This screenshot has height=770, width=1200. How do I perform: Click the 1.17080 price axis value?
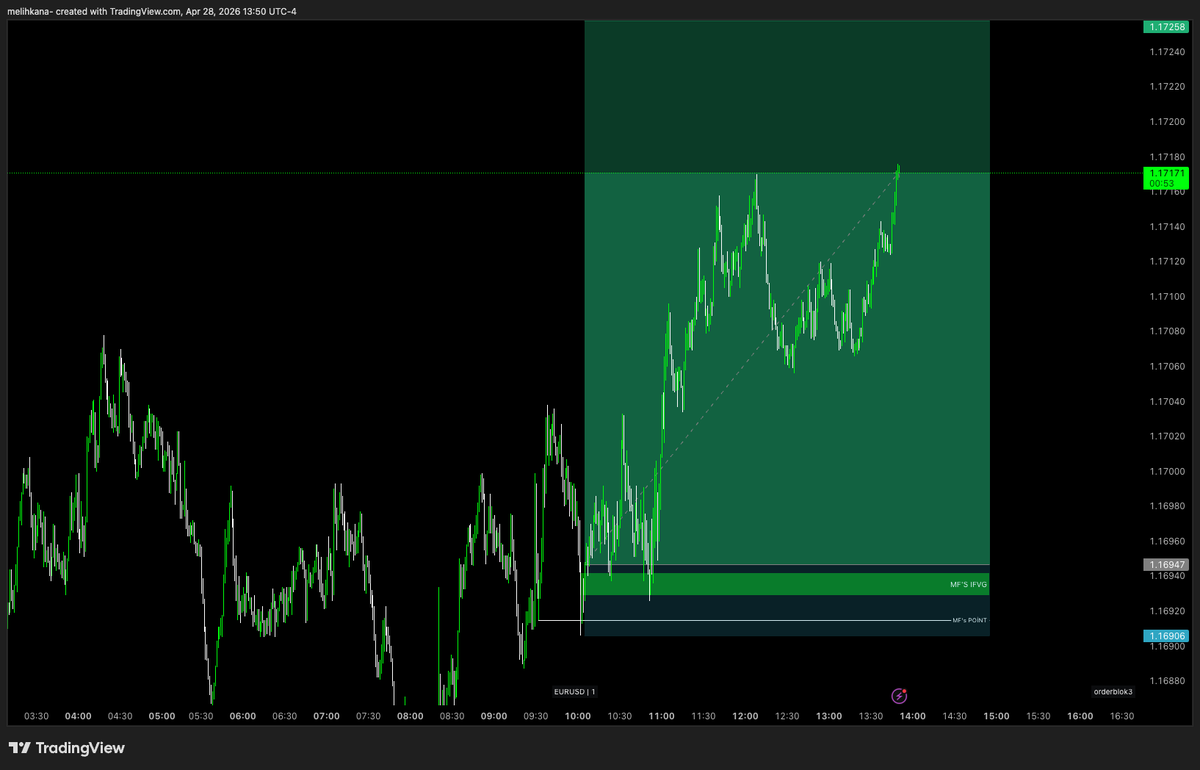point(1168,331)
